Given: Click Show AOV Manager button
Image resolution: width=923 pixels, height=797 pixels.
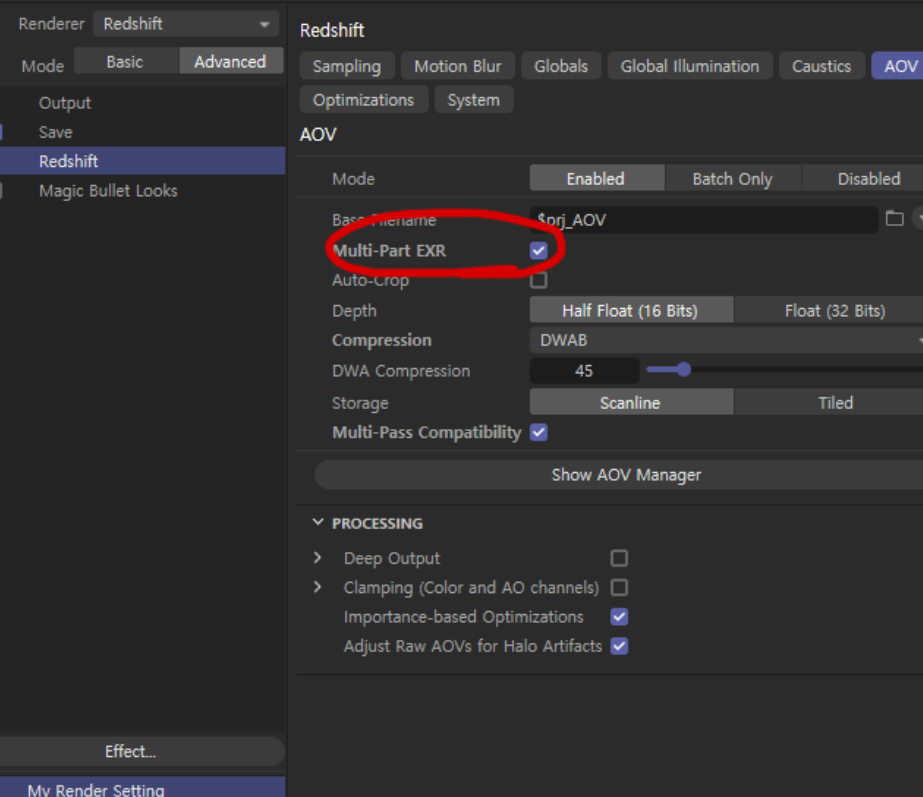Looking at the screenshot, I should [619, 474].
